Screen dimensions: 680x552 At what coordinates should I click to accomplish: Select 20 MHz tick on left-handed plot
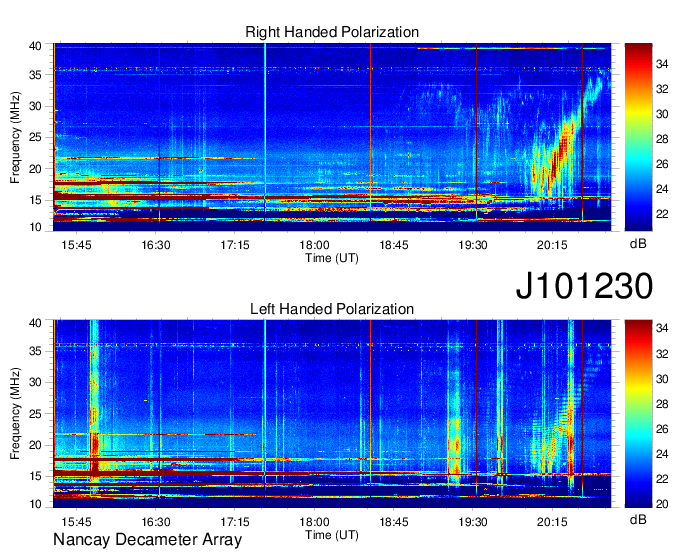[x=36, y=445]
